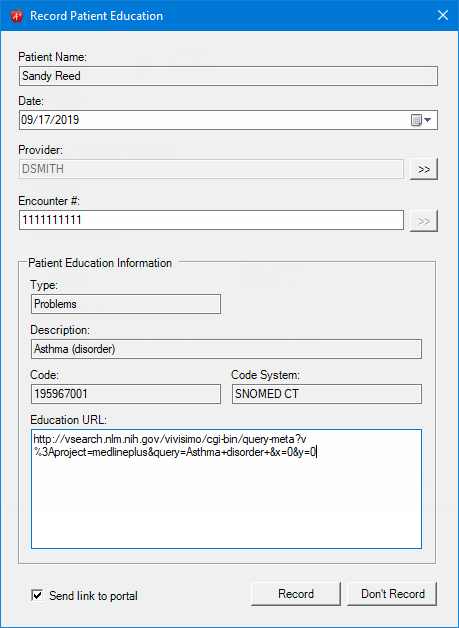This screenshot has width=459, height=628.
Task: Click the Send link to portal label
Action: tap(93, 596)
